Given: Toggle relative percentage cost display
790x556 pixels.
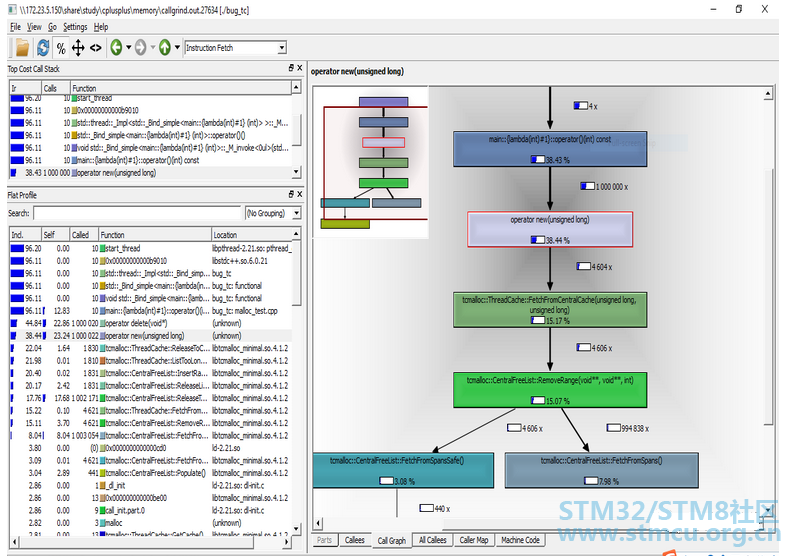Looking at the screenshot, I should [61, 48].
